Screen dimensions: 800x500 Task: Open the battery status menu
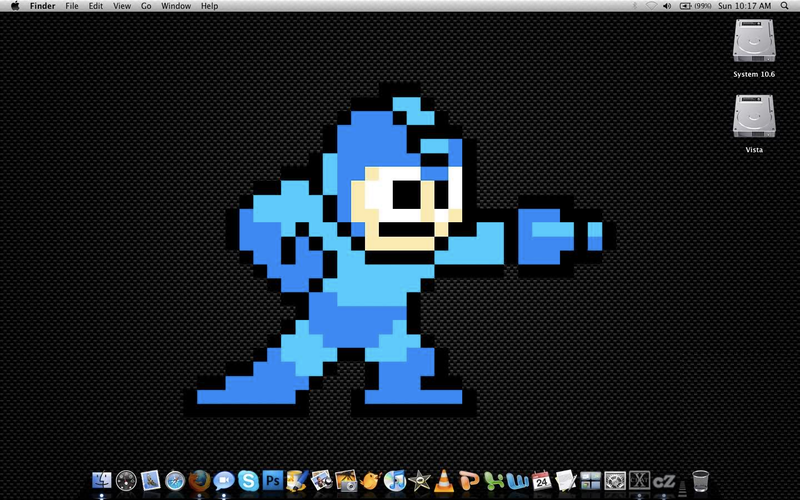pyautogui.click(x=695, y=6)
